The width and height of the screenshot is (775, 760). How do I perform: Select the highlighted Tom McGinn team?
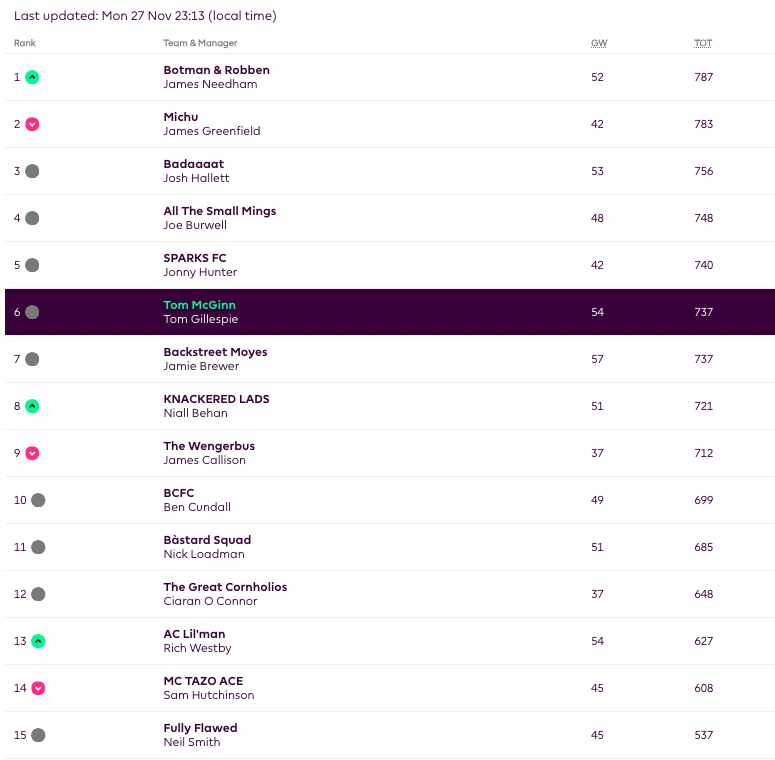tap(199, 305)
